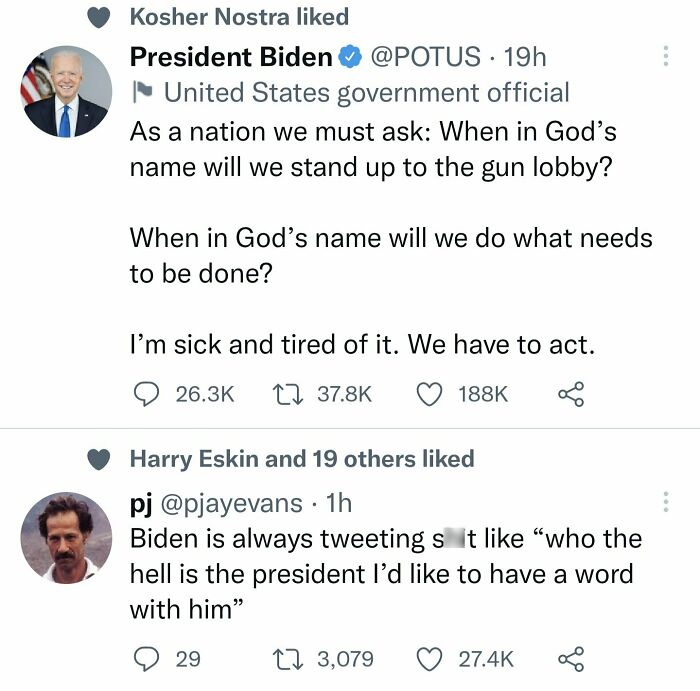The height and width of the screenshot is (691, 700).
Task: Click the blue verified badge
Action: pos(349,58)
